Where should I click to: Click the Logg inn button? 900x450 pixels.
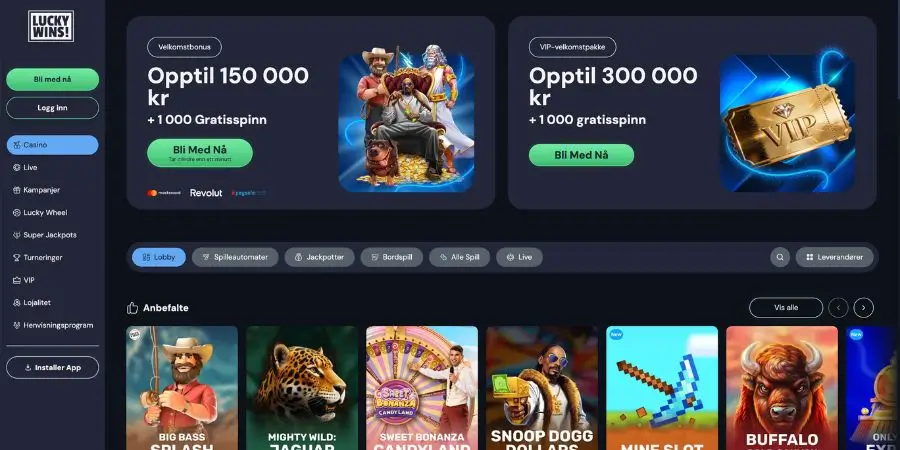coord(52,108)
